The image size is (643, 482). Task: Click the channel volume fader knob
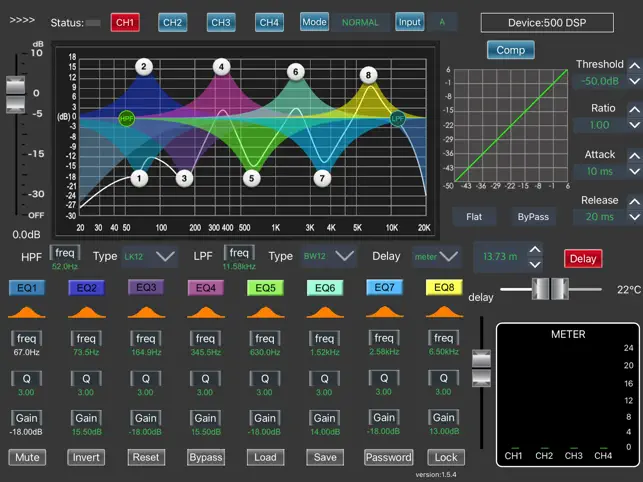pyautogui.click(x=16, y=94)
